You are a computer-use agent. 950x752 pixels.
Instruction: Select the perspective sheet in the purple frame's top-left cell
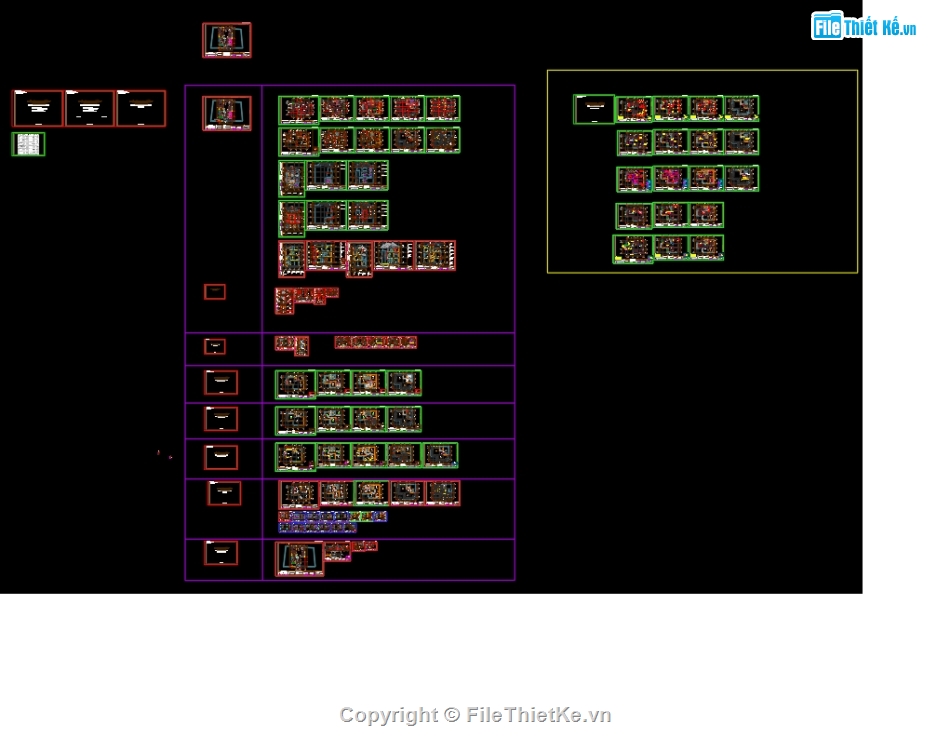click(x=227, y=113)
